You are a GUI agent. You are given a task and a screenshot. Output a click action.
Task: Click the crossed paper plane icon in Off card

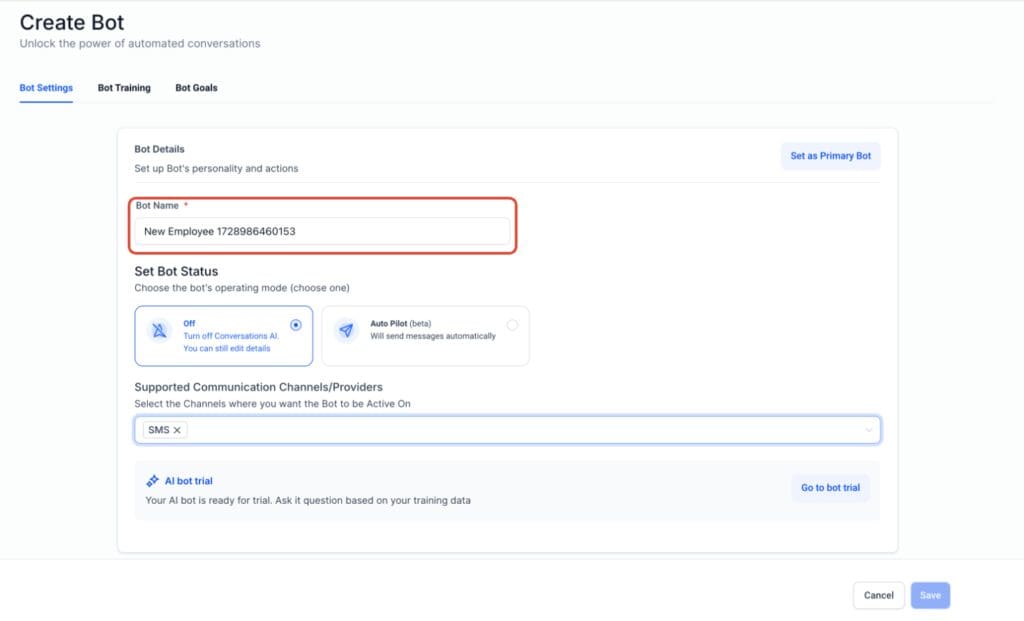click(x=160, y=329)
